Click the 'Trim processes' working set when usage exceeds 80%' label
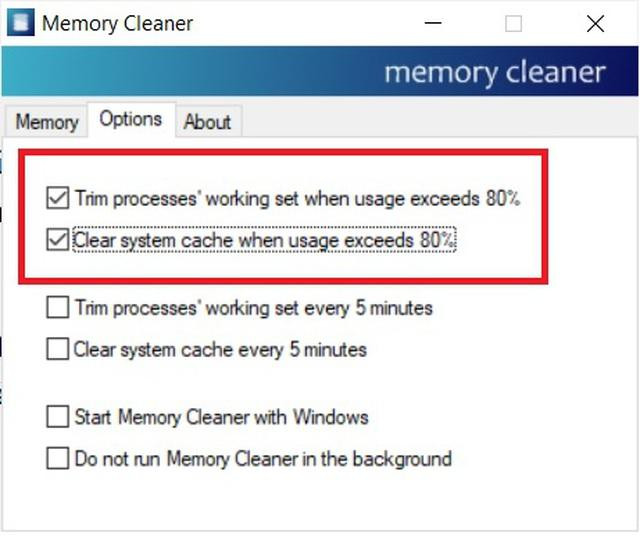This screenshot has width=640, height=536. pyautogui.click(x=297, y=199)
